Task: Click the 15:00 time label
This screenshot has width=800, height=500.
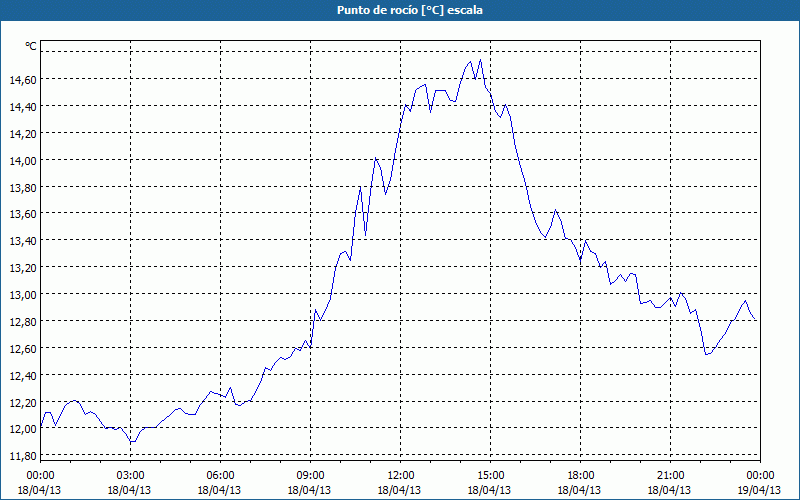Action: (490, 476)
